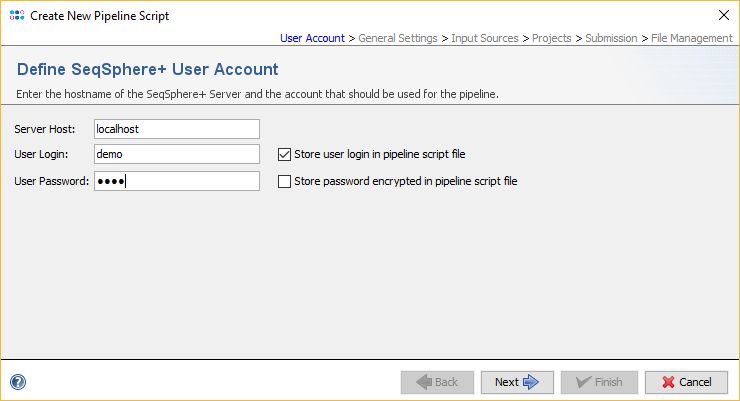Image resolution: width=740 pixels, height=401 pixels.
Task: Click the greyed-out Back button
Action: tap(437, 382)
